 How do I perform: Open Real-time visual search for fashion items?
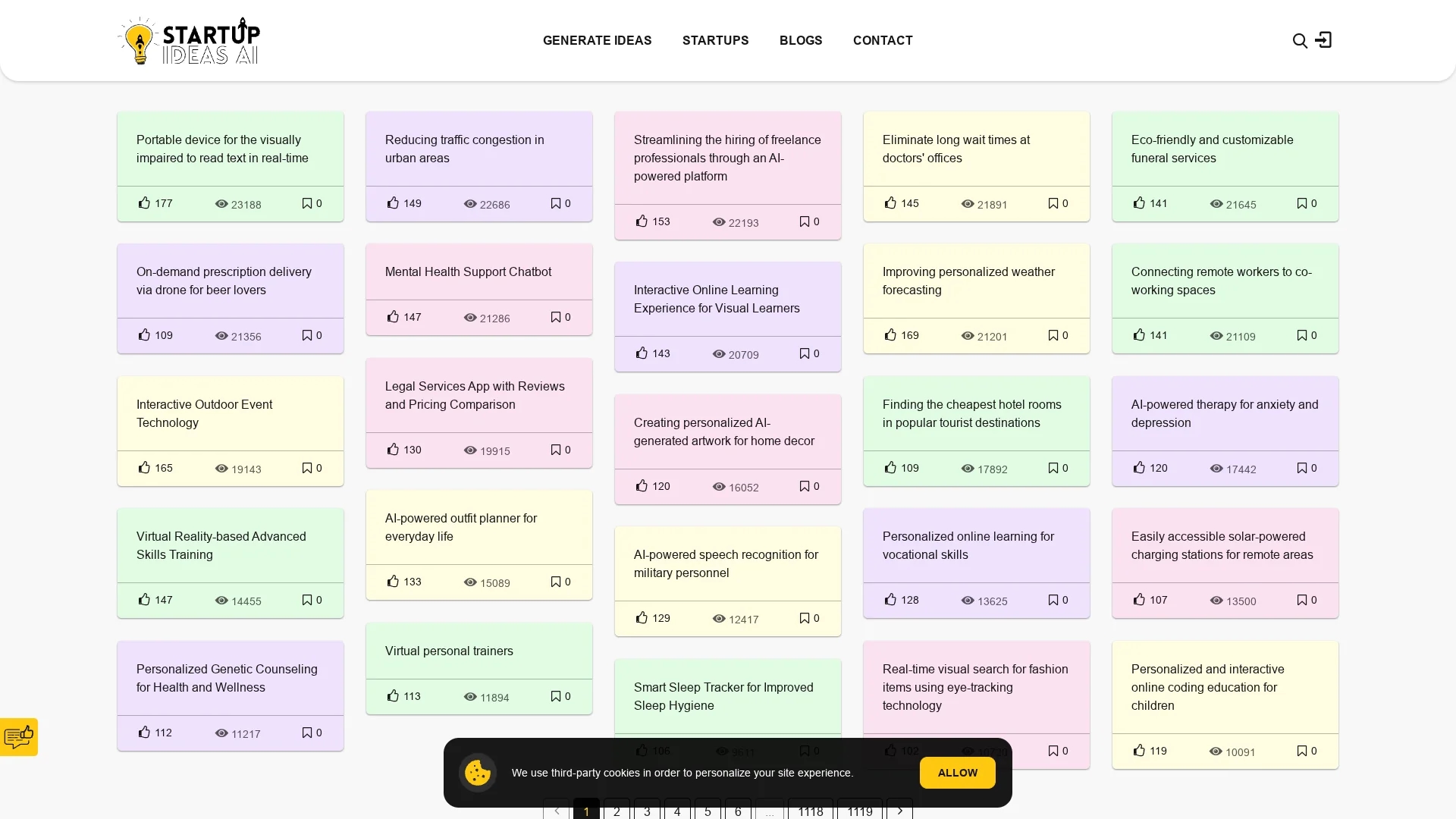[975, 687]
